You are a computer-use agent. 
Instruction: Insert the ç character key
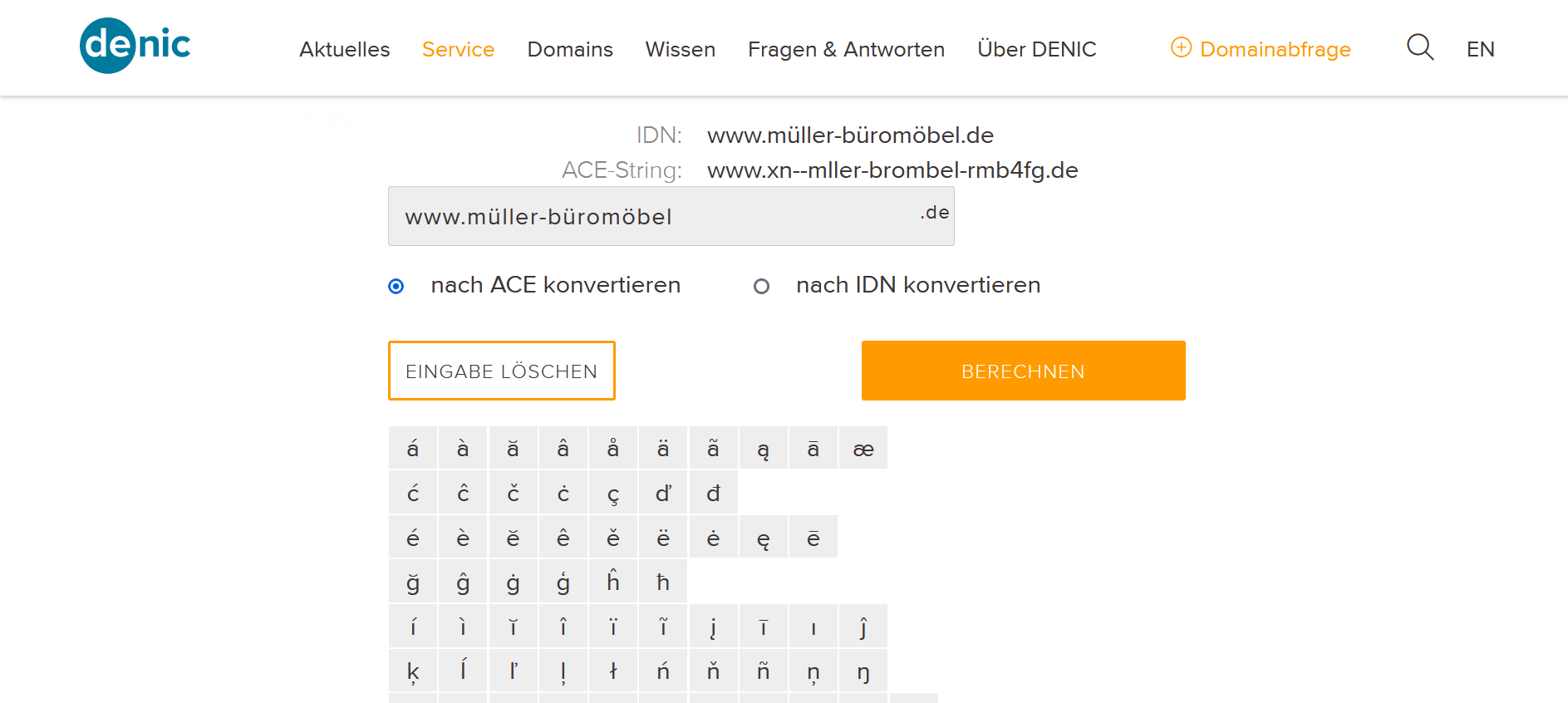(x=613, y=494)
